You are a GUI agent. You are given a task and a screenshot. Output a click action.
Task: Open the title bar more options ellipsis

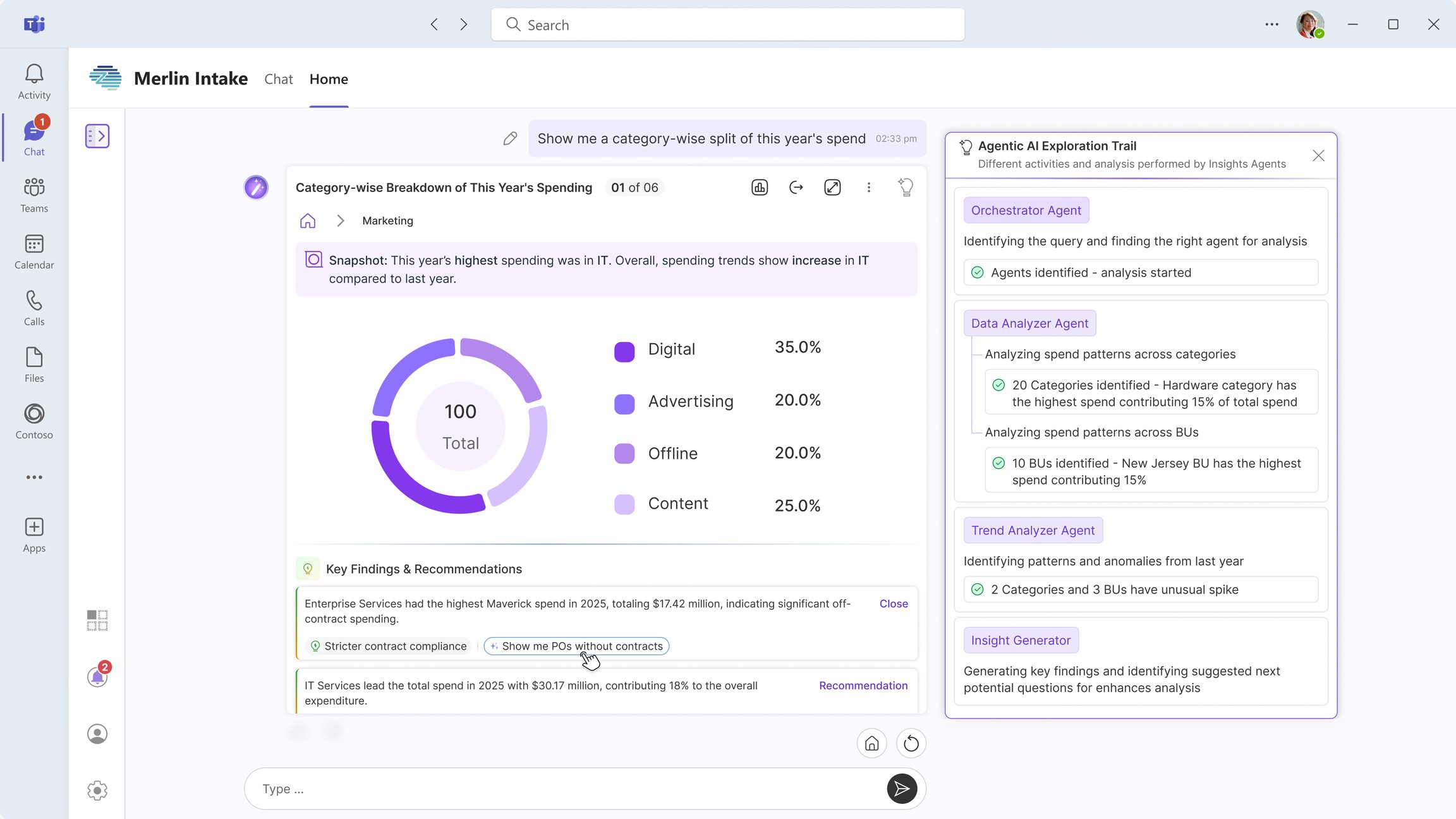tap(1272, 25)
